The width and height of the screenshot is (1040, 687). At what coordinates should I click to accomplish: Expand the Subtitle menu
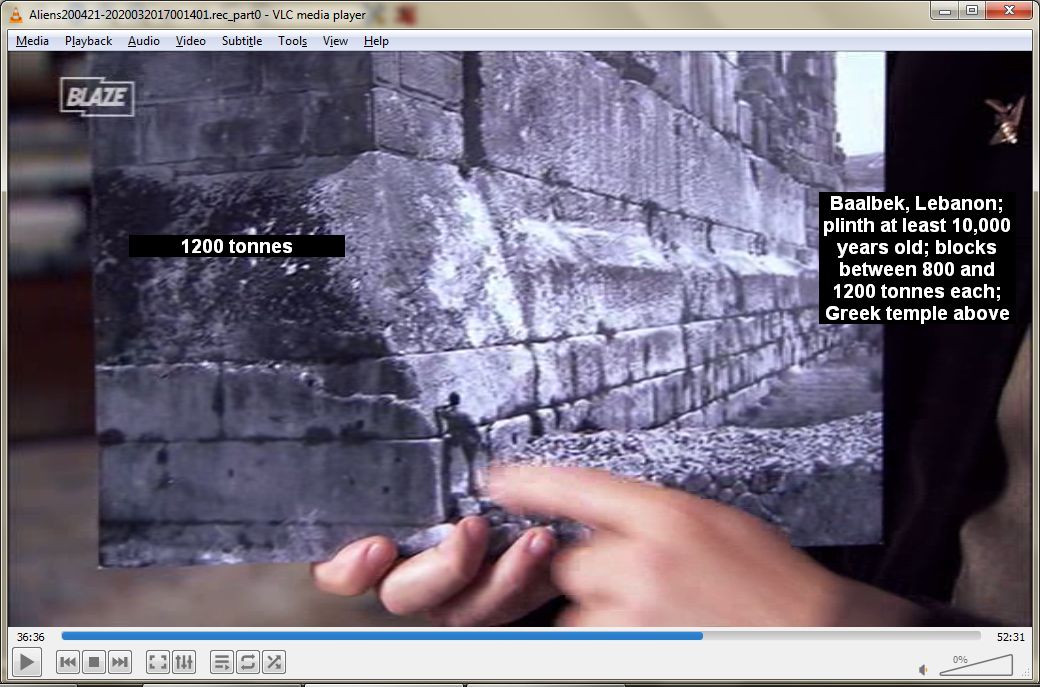(242, 41)
